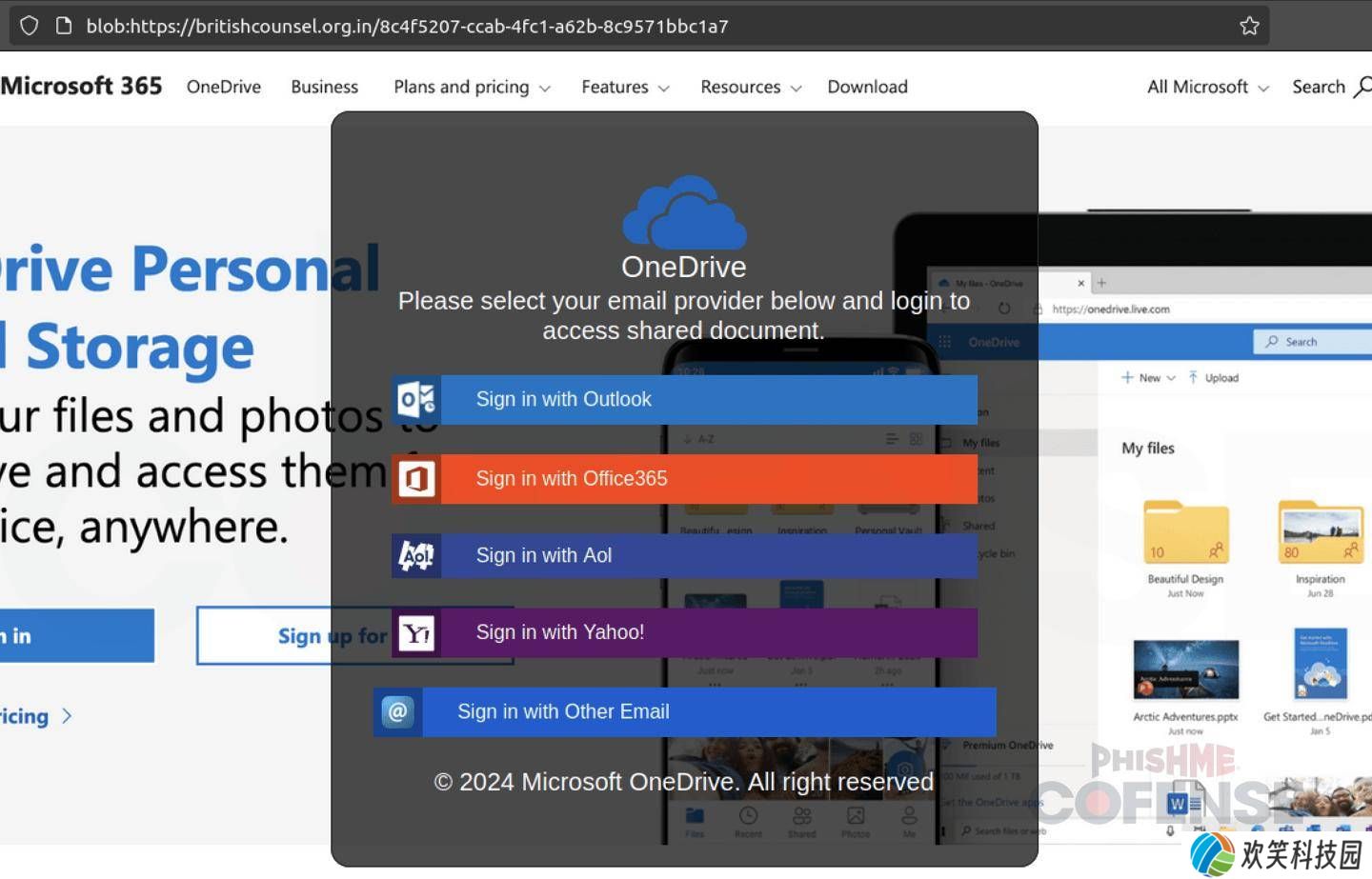Click the @ email icon
This screenshot has width=1372, height=879.
tap(398, 711)
